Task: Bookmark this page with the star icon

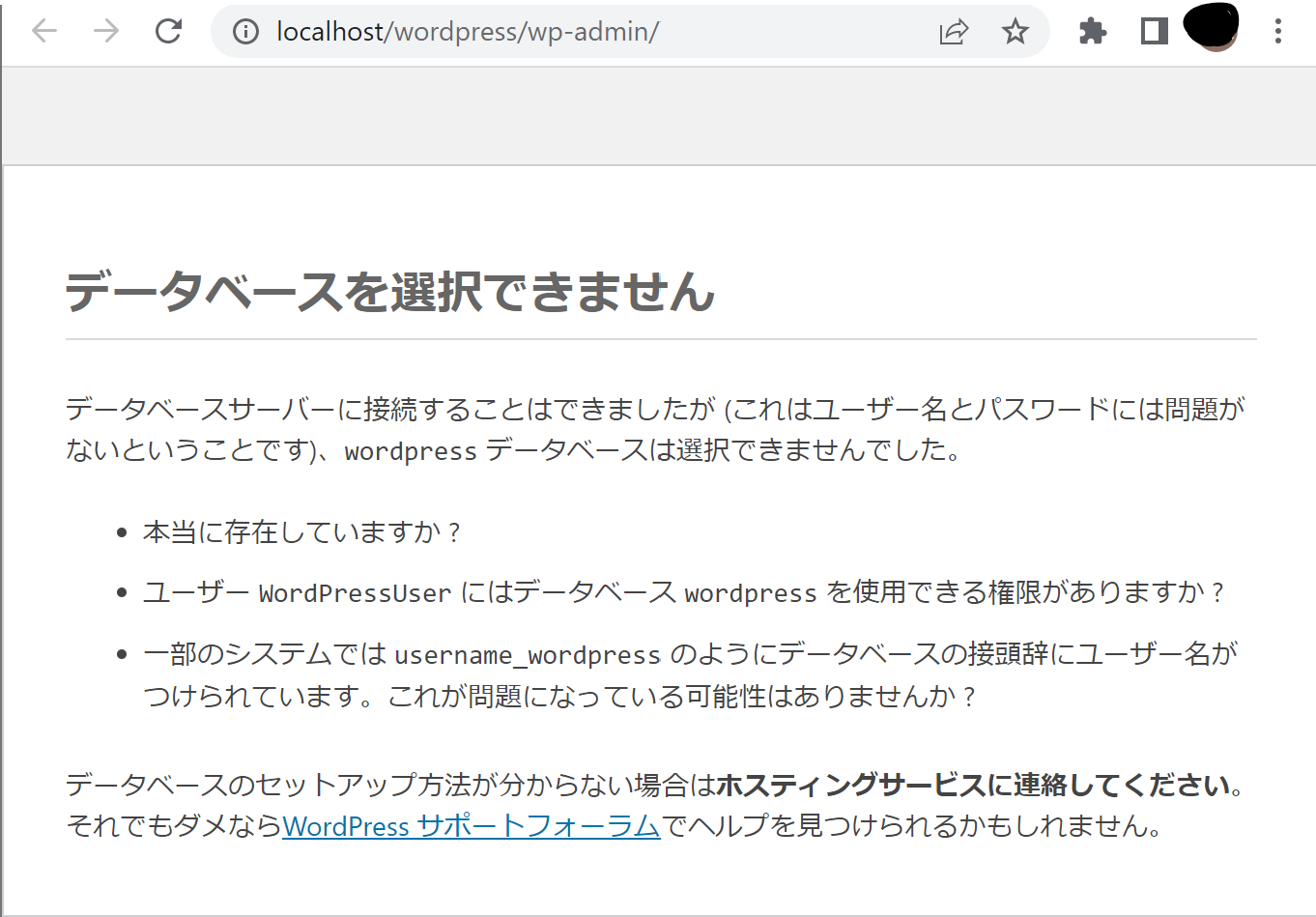Action: tap(1015, 31)
